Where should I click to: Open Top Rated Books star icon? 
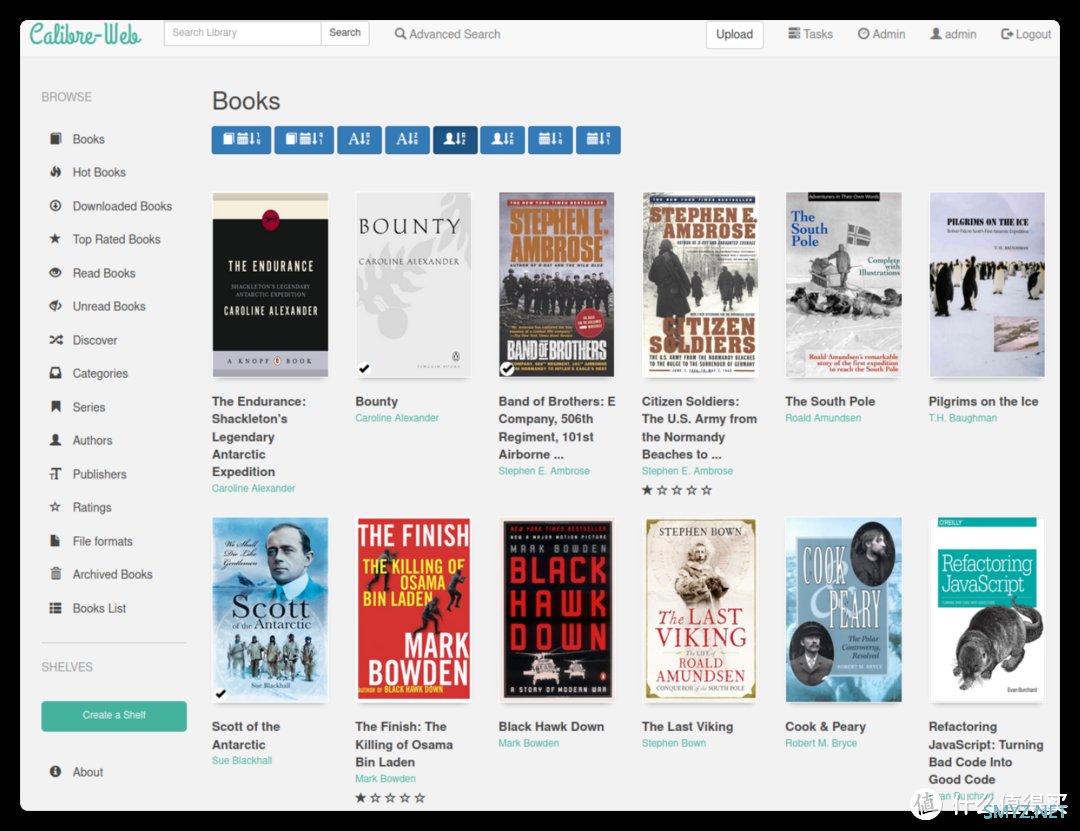point(56,238)
